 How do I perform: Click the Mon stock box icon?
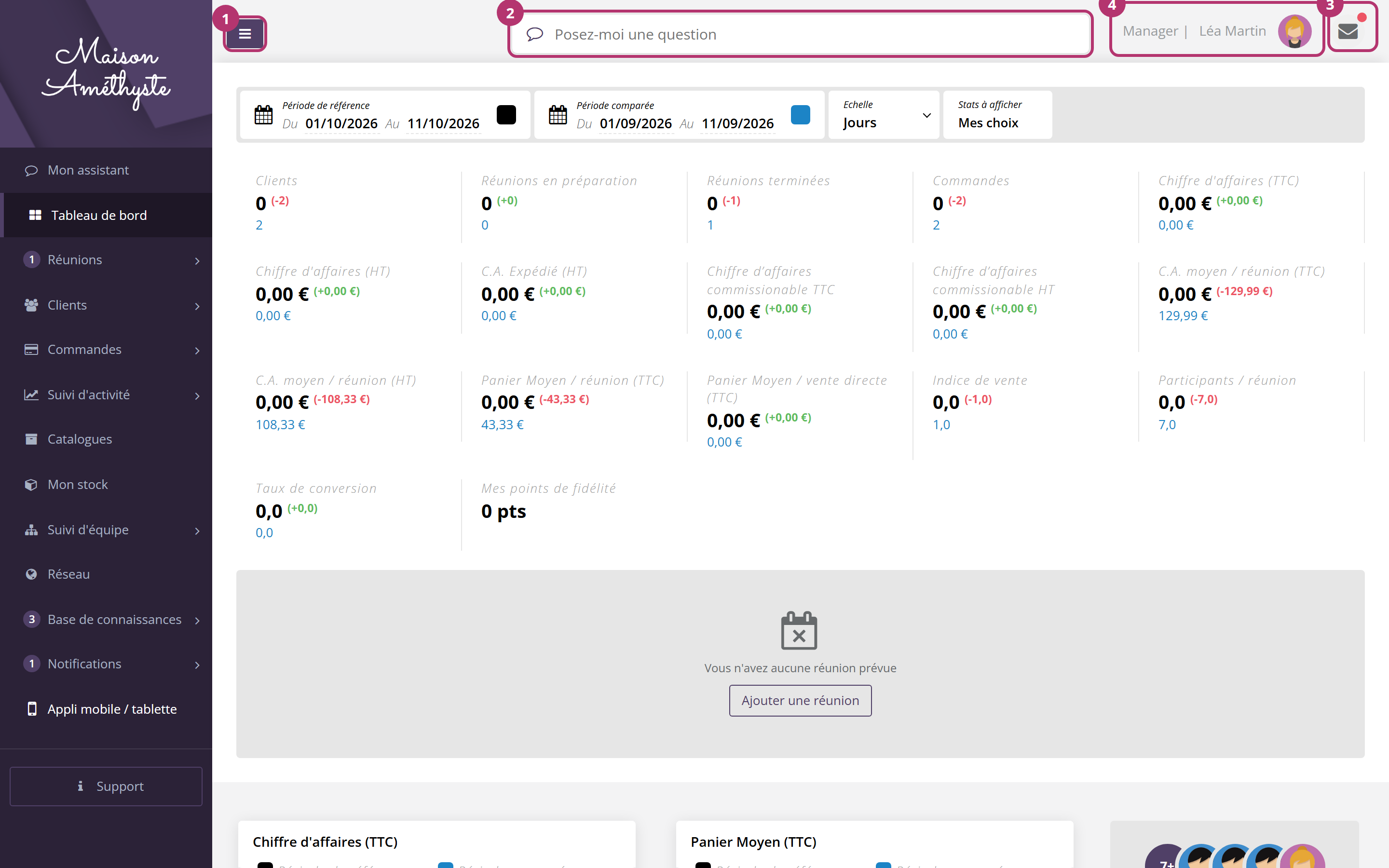pos(31,485)
